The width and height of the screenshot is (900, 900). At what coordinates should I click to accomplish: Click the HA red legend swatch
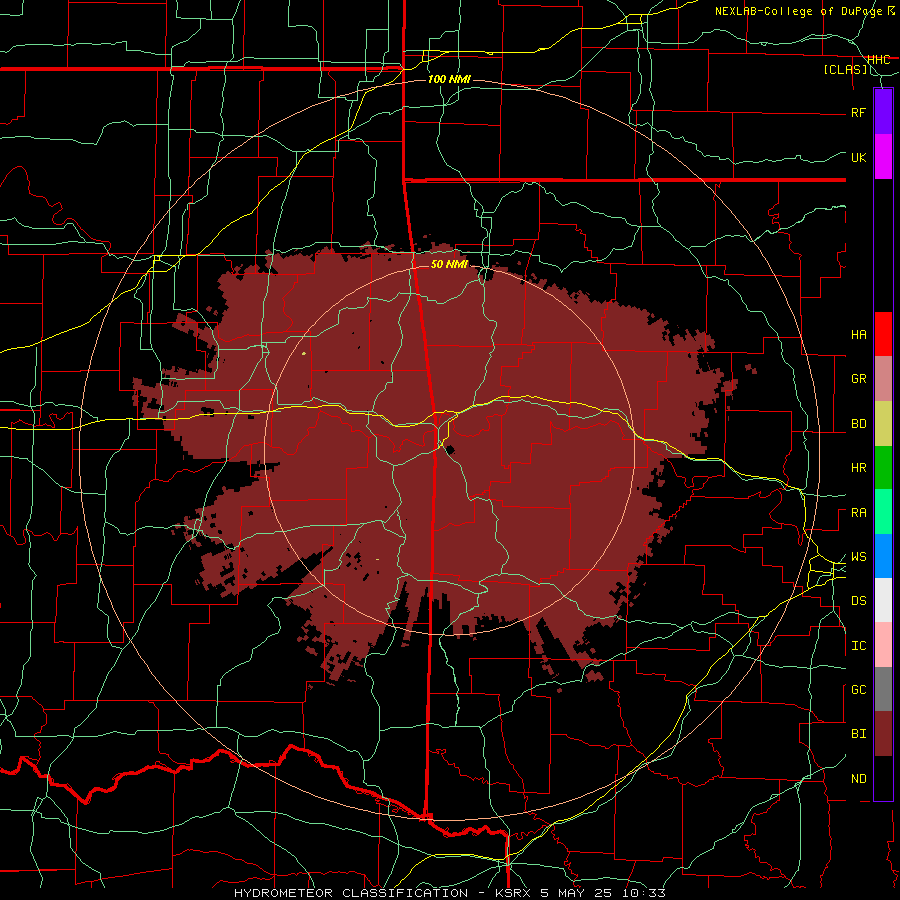[883, 334]
